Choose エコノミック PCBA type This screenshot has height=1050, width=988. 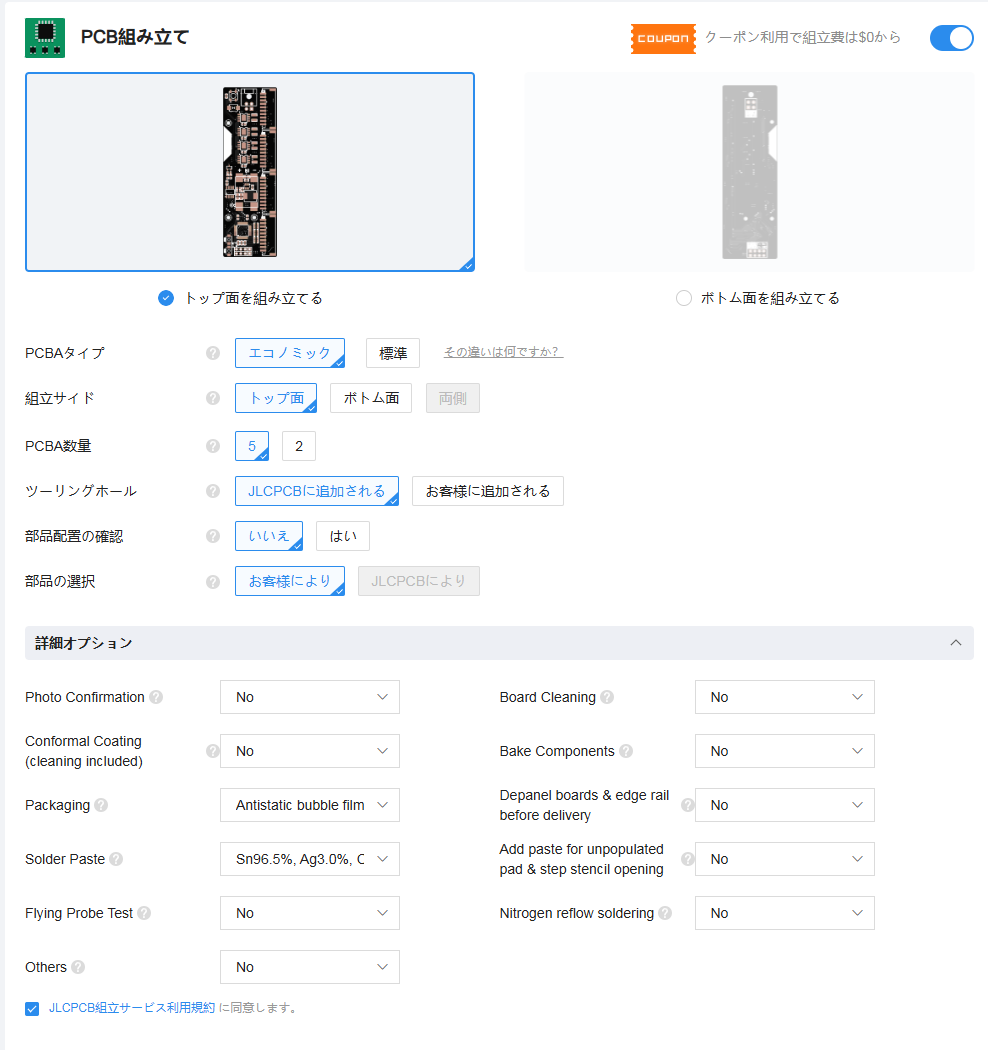(x=290, y=353)
